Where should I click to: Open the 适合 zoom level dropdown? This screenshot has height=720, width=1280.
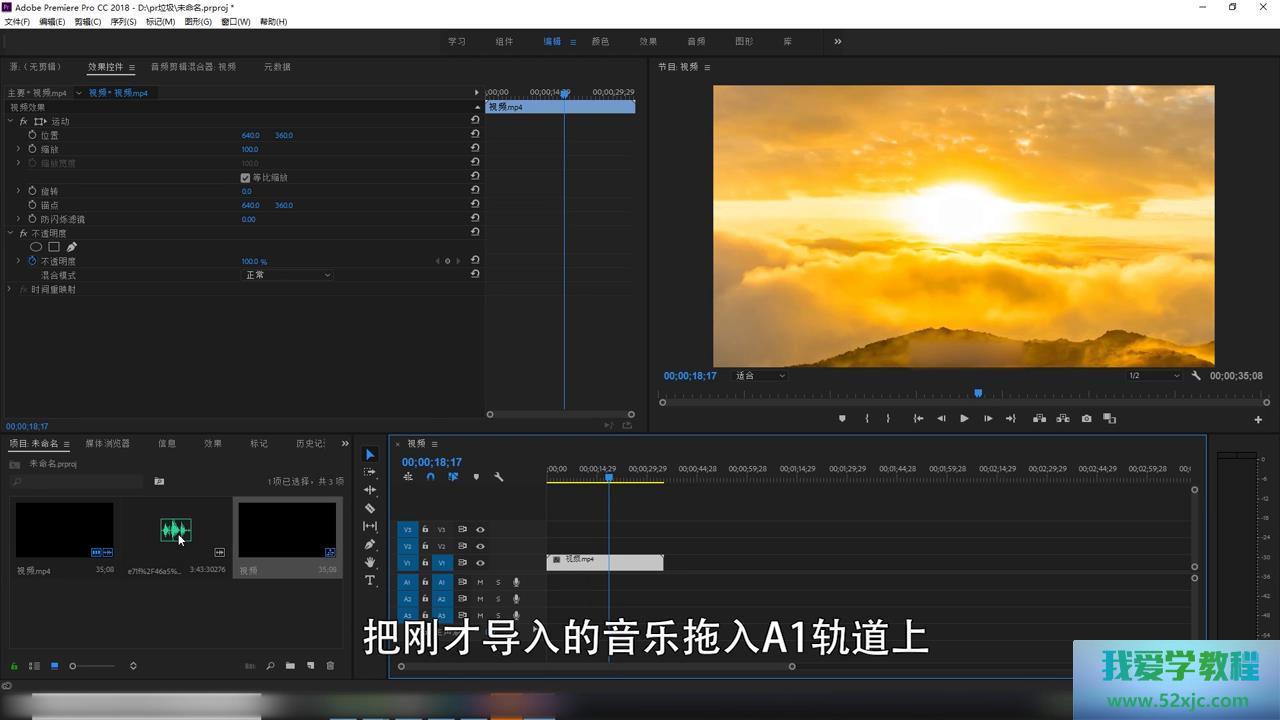coord(760,376)
